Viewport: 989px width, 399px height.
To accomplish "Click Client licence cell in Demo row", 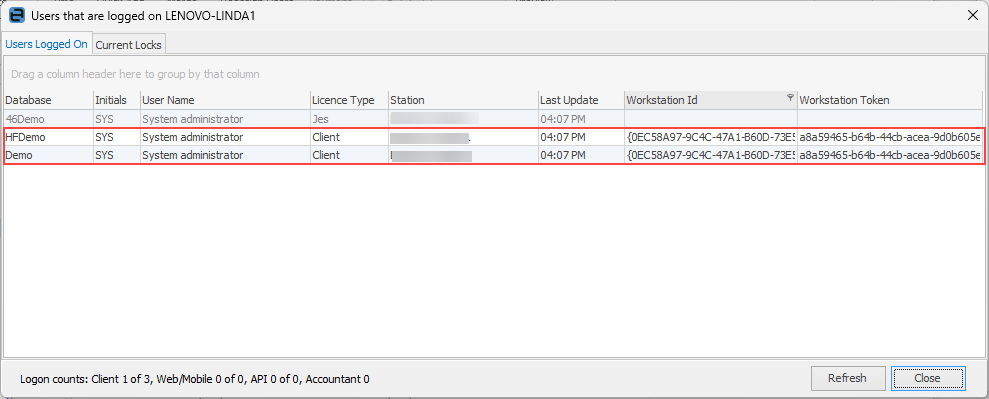I will coord(349,155).
